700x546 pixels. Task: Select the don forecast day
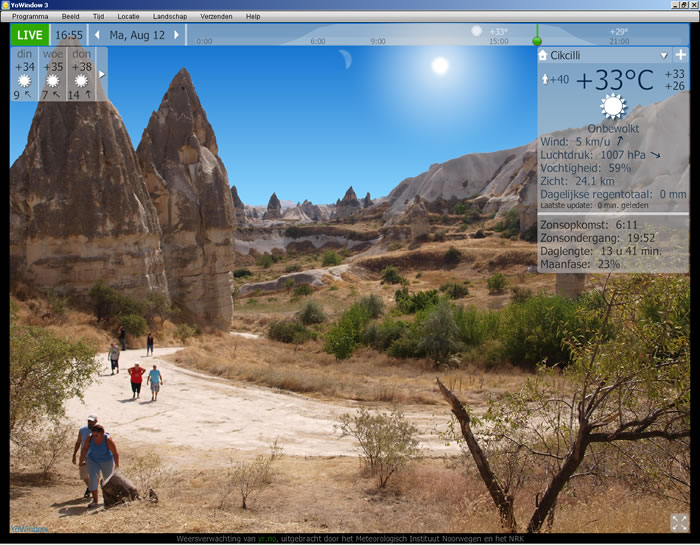(x=81, y=74)
